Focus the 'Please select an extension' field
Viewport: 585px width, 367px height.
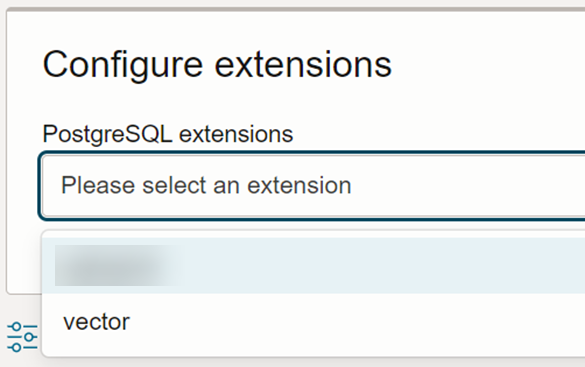(x=313, y=186)
